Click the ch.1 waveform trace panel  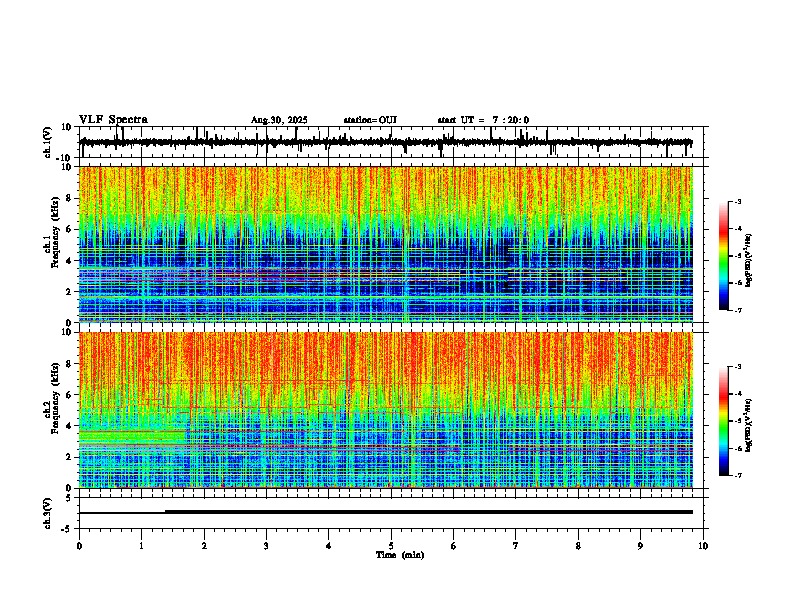point(391,142)
